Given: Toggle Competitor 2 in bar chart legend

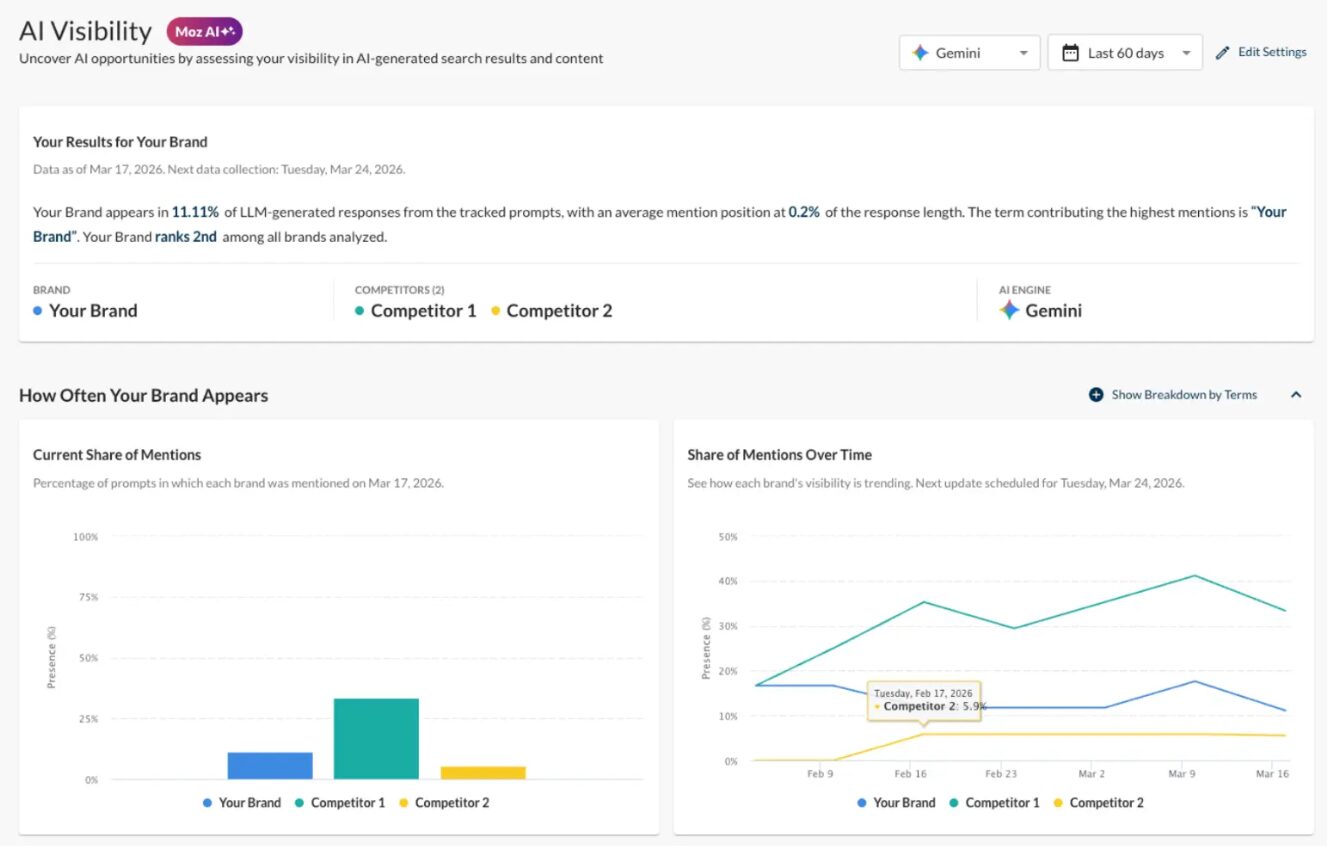Looking at the screenshot, I should pos(444,803).
